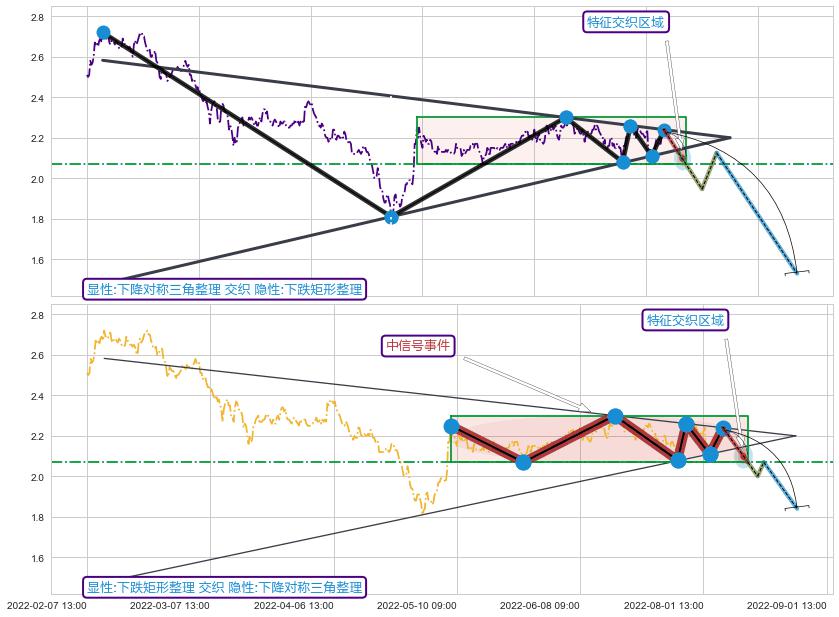This screenshot has height=617, width=839.
Task: Click the top chart's 显性:下降对称三角整理 pattern caption
Action: (224, 290)
